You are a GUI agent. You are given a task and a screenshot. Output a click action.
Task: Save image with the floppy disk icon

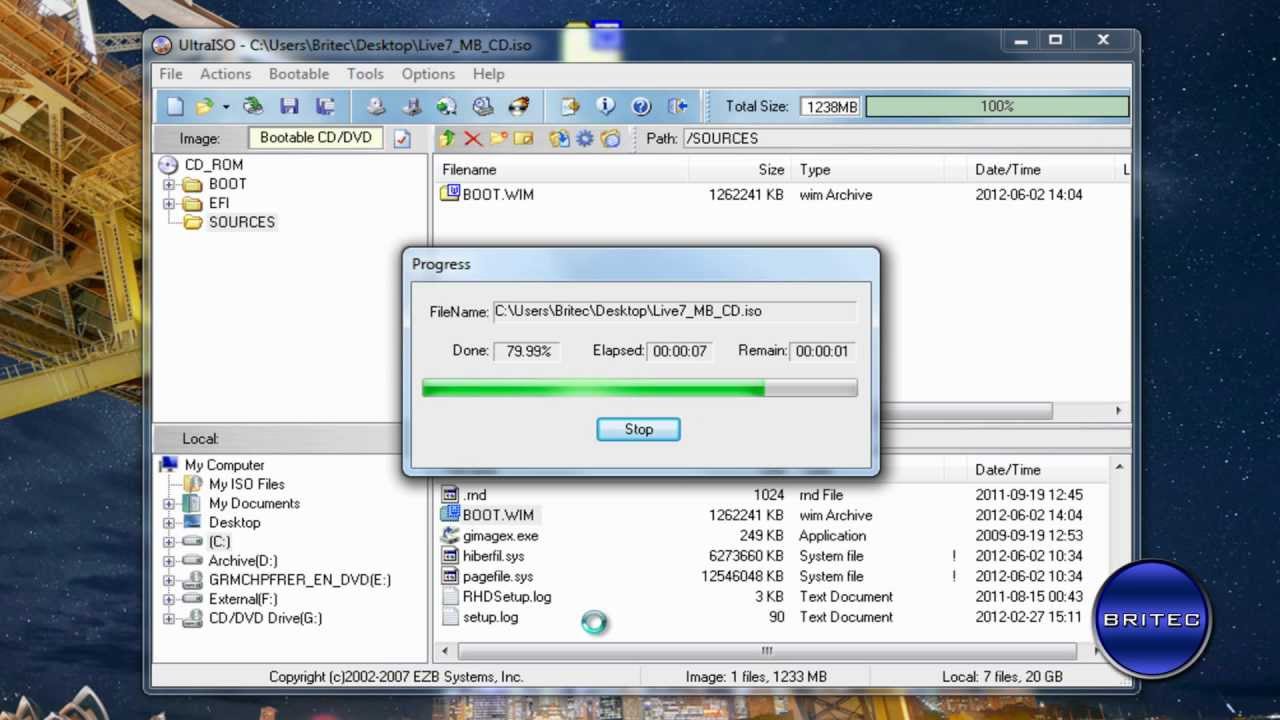coord(289,106)
